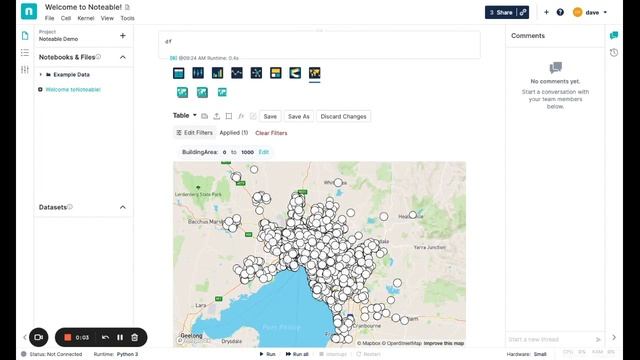
Task: Open the Welcome to Noteable notebook file
Action: tap(73, 89)
